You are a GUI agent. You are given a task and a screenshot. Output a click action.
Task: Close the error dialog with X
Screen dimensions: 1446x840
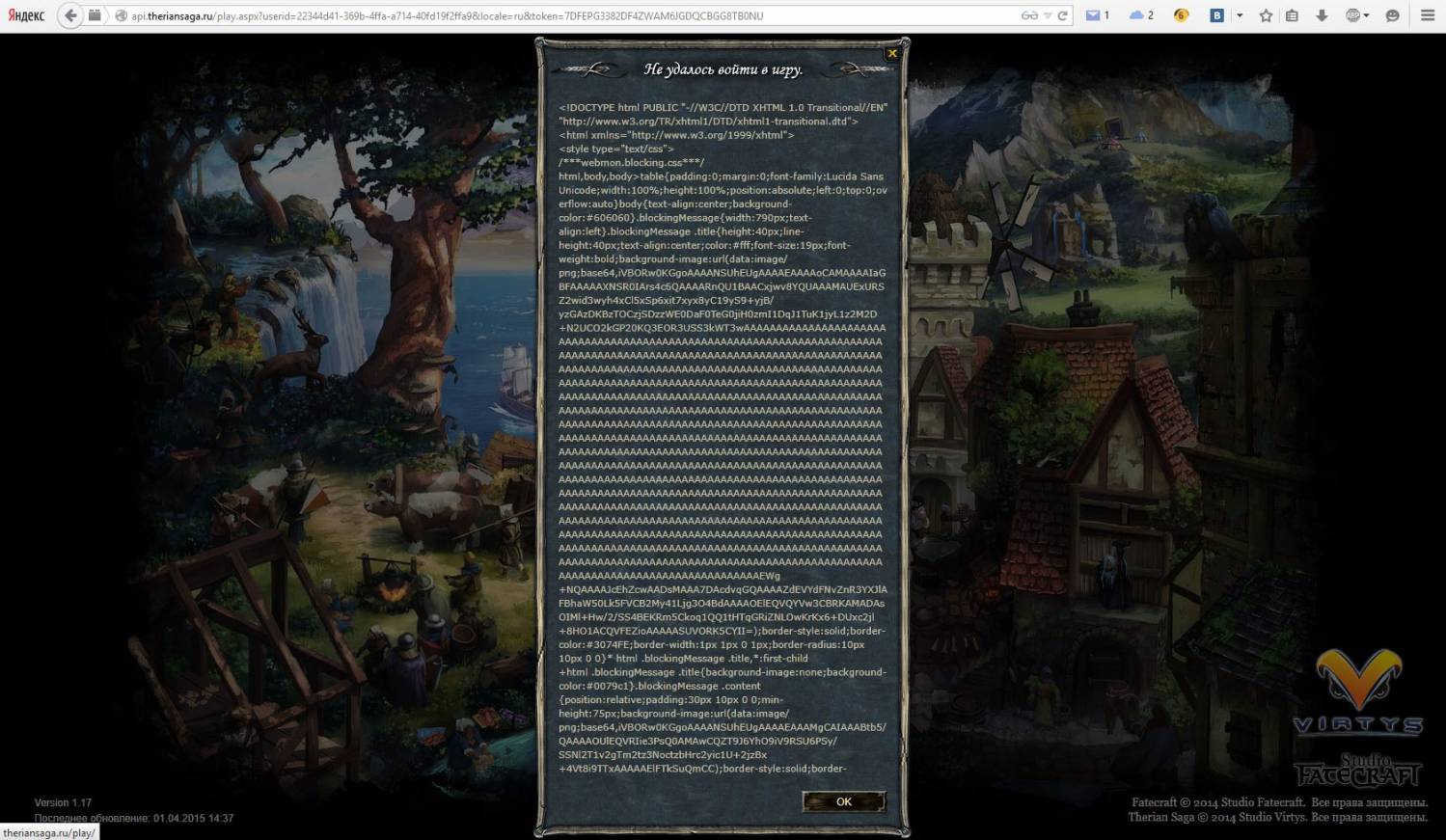click(892, 54)
